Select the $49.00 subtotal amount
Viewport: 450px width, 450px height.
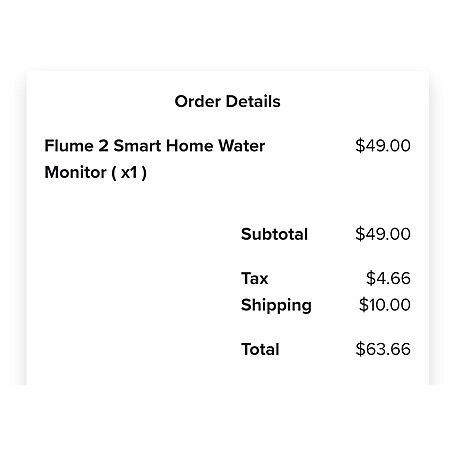pos(383,234)
